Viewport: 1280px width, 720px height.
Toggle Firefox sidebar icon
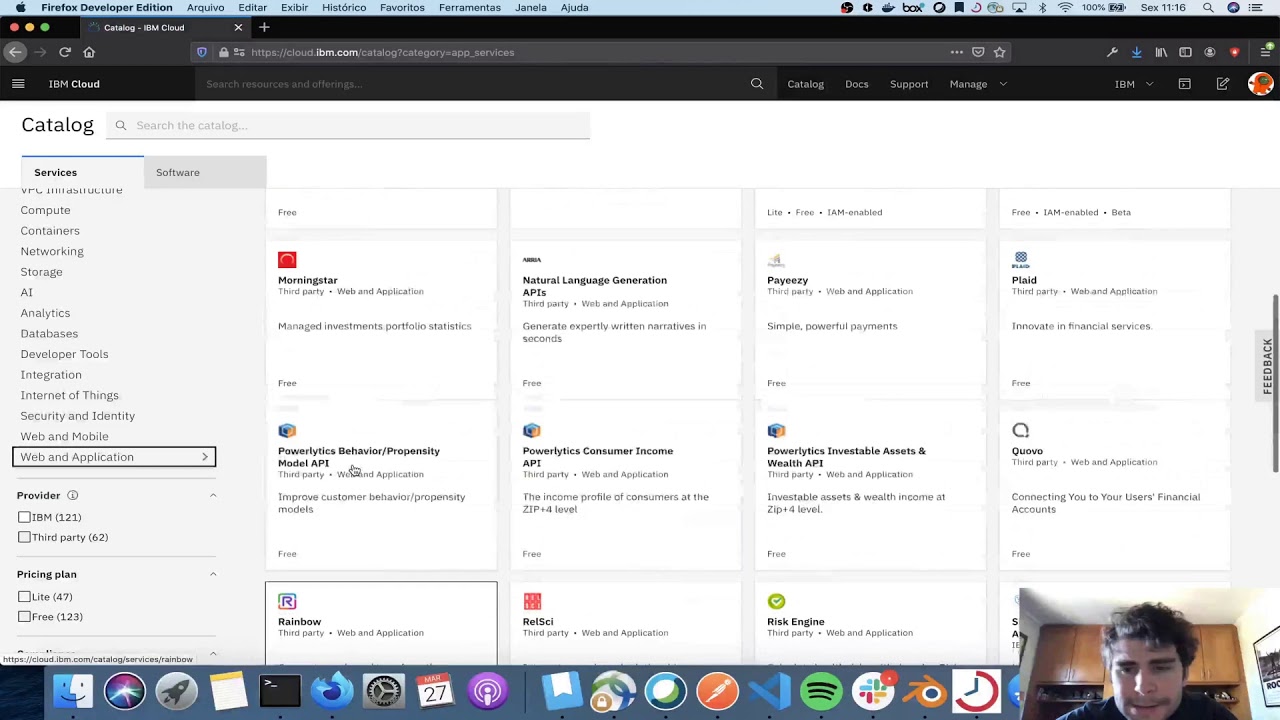[x=1185, y=52]
